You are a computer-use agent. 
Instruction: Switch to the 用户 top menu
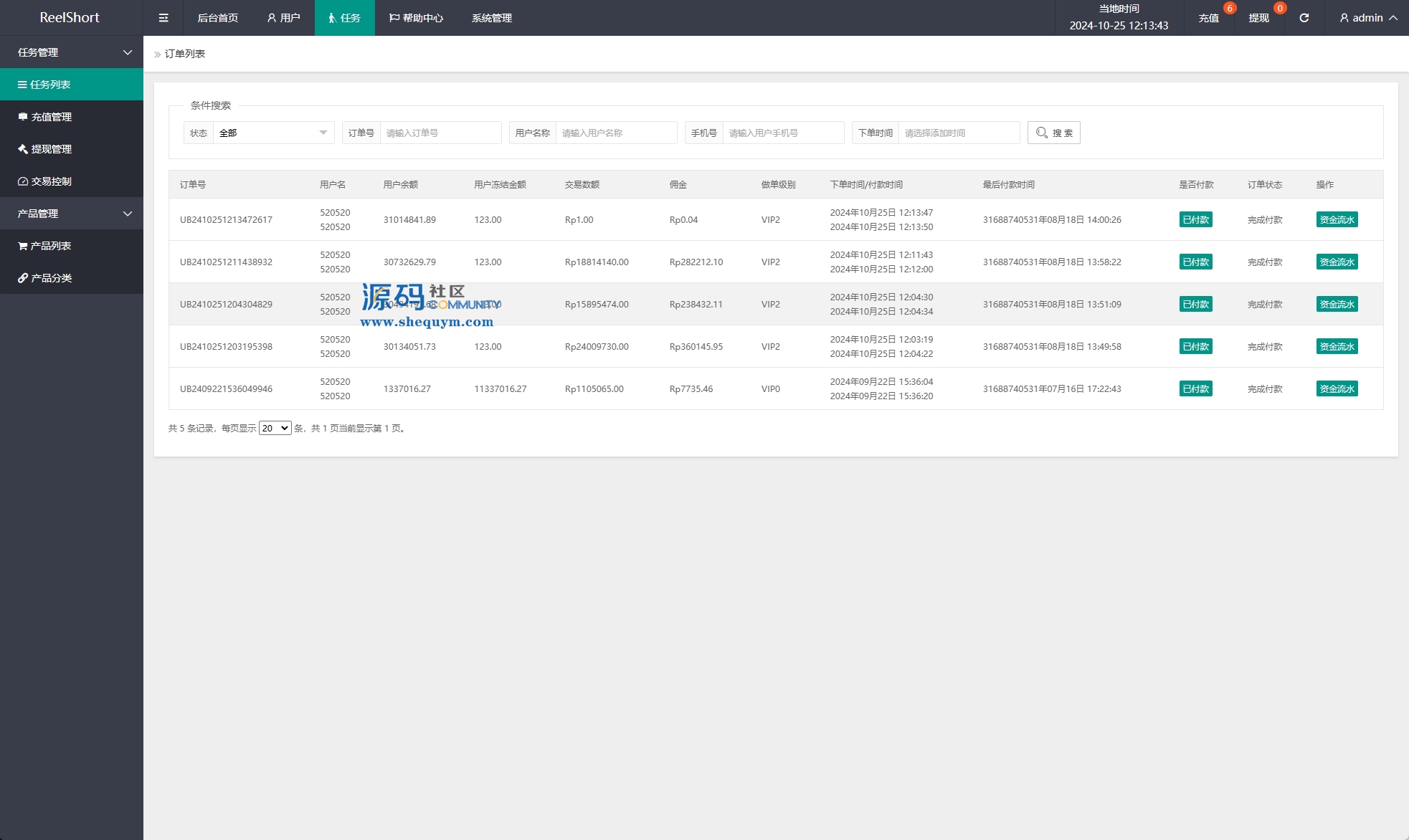coord(284,18)
